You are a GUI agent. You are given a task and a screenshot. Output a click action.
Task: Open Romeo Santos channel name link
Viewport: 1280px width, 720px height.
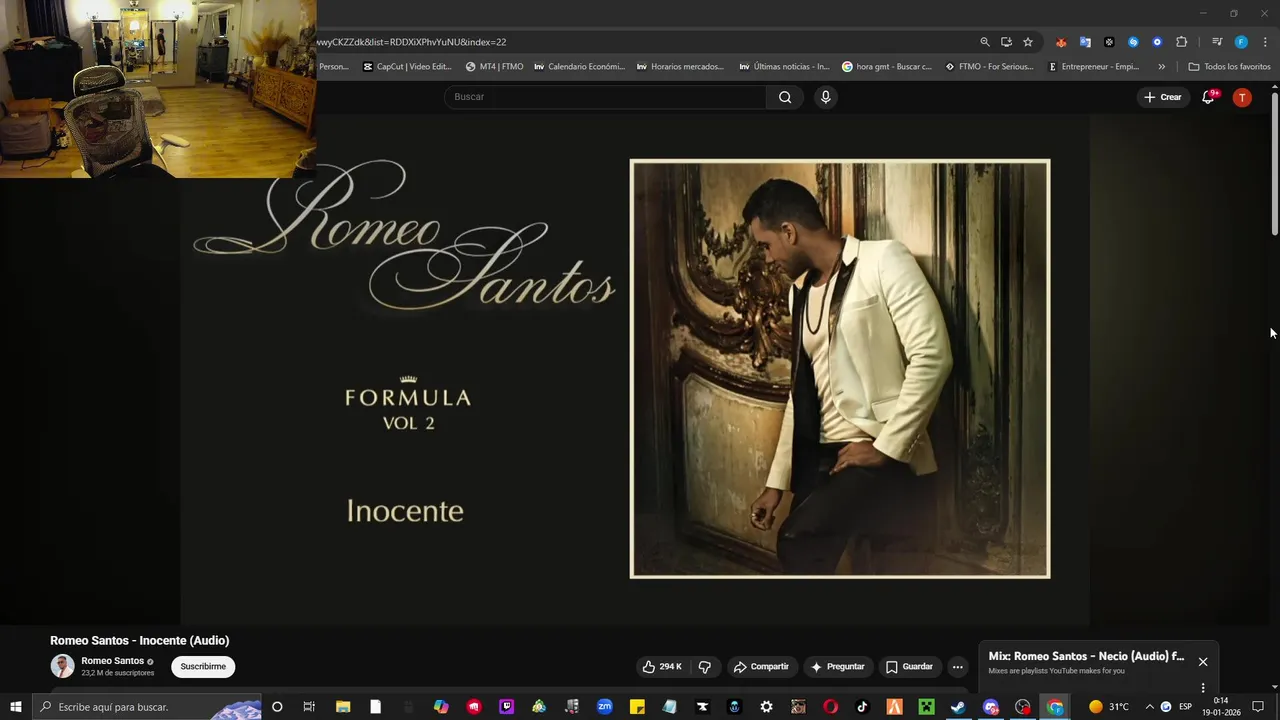112,661
